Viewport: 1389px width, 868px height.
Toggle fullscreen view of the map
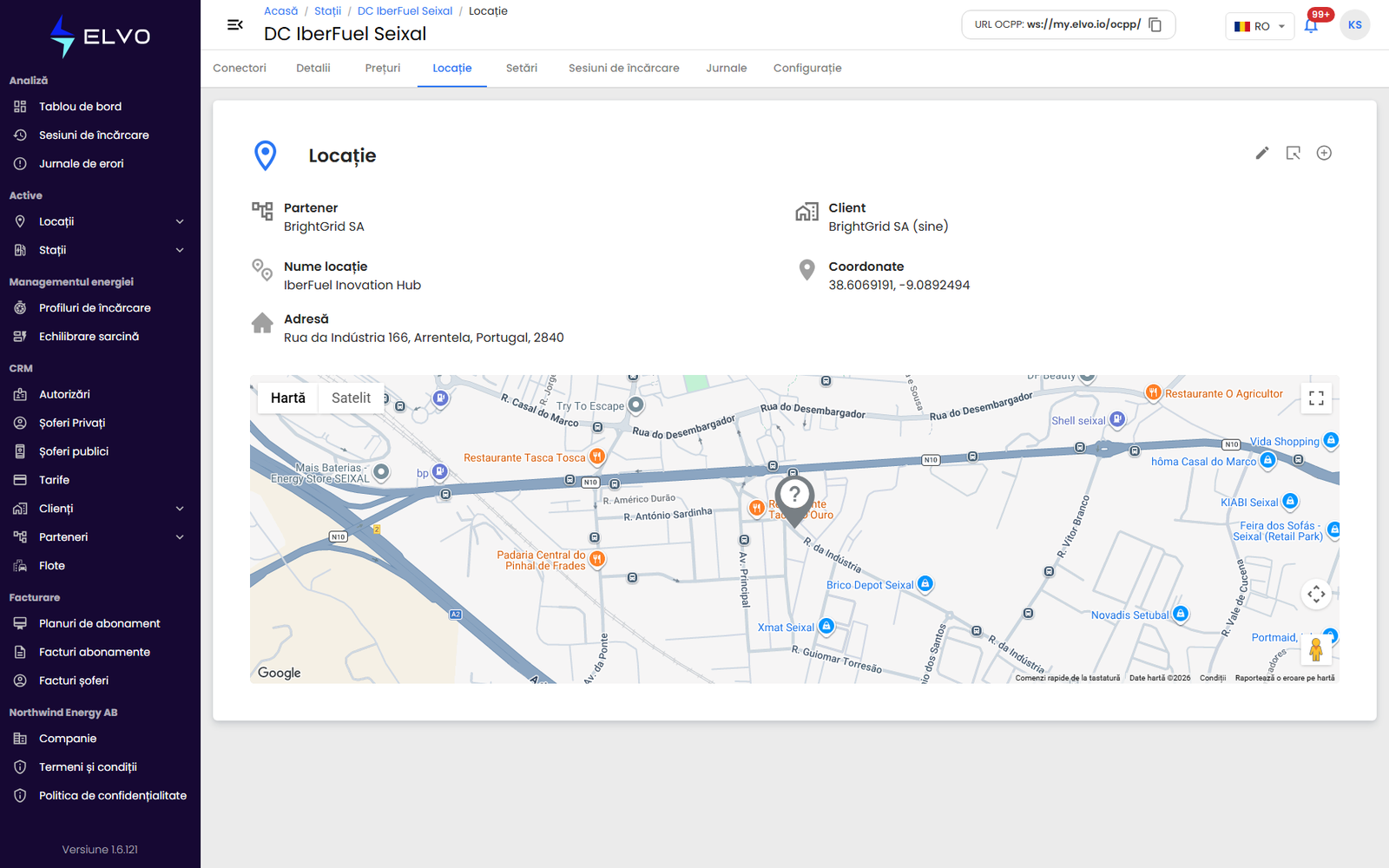pyautogui.click(x=1316, y=398)
